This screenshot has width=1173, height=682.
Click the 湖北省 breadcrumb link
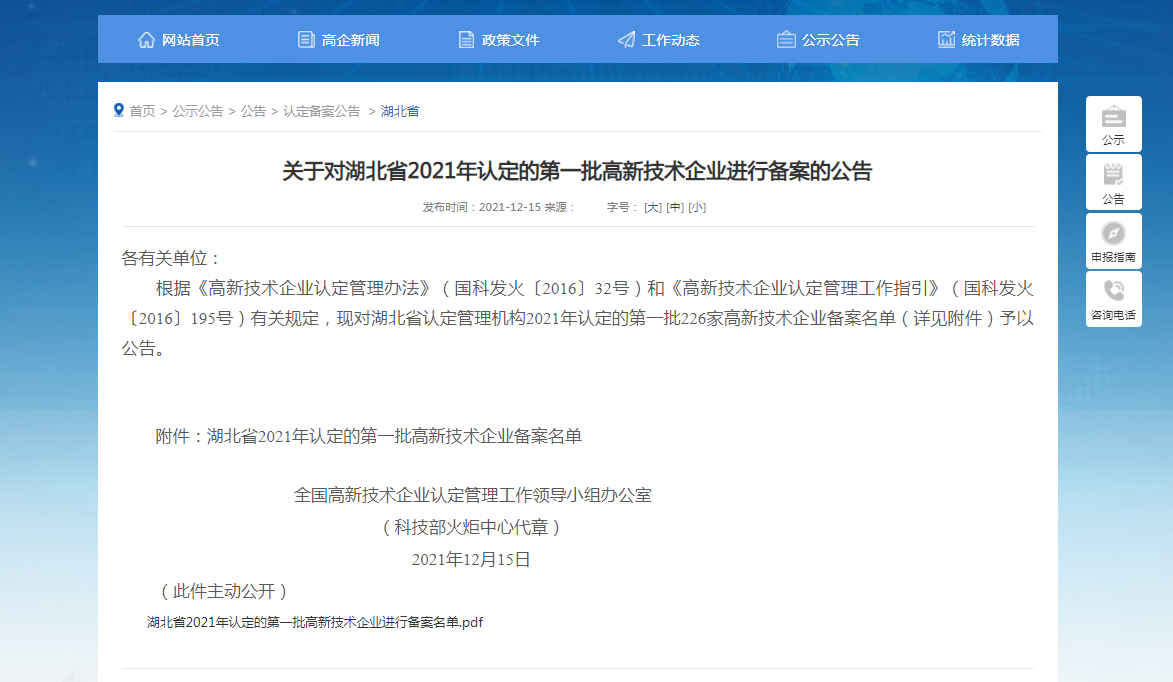400,111
